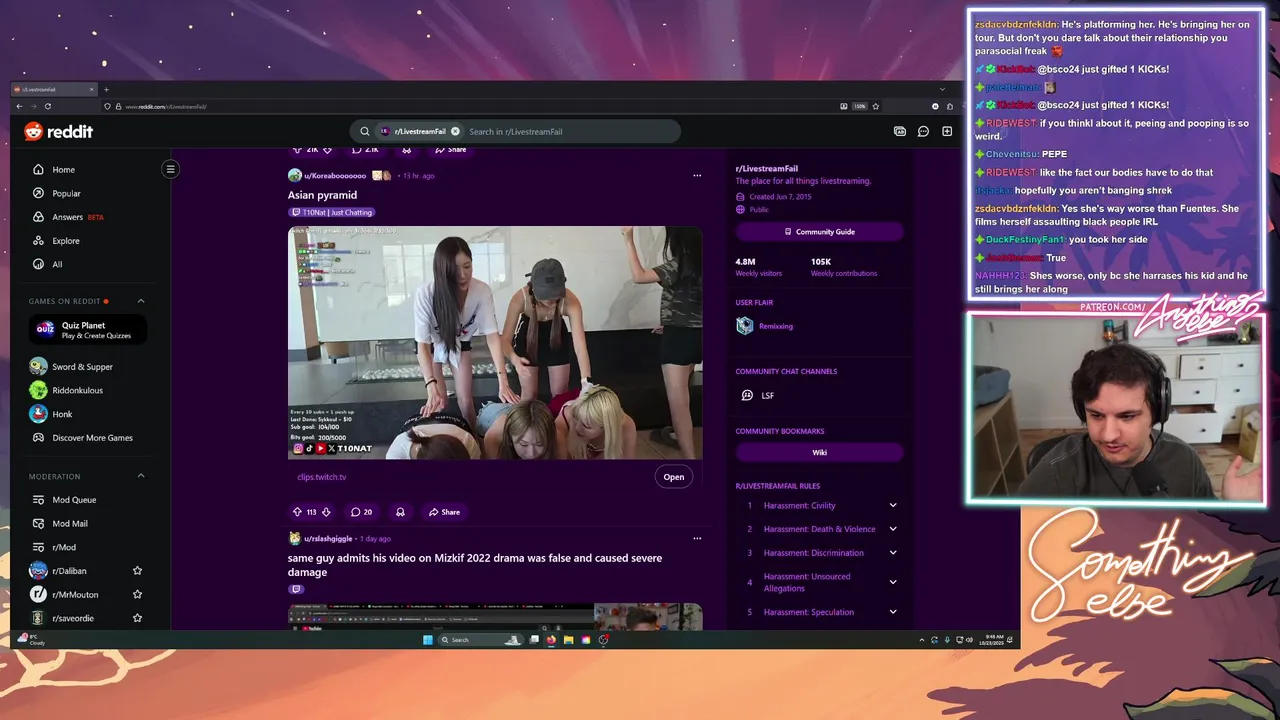1280x720 pixels.
Task: Open u/Koreaboooooooo's profile
Action: [x=335, y=176]
